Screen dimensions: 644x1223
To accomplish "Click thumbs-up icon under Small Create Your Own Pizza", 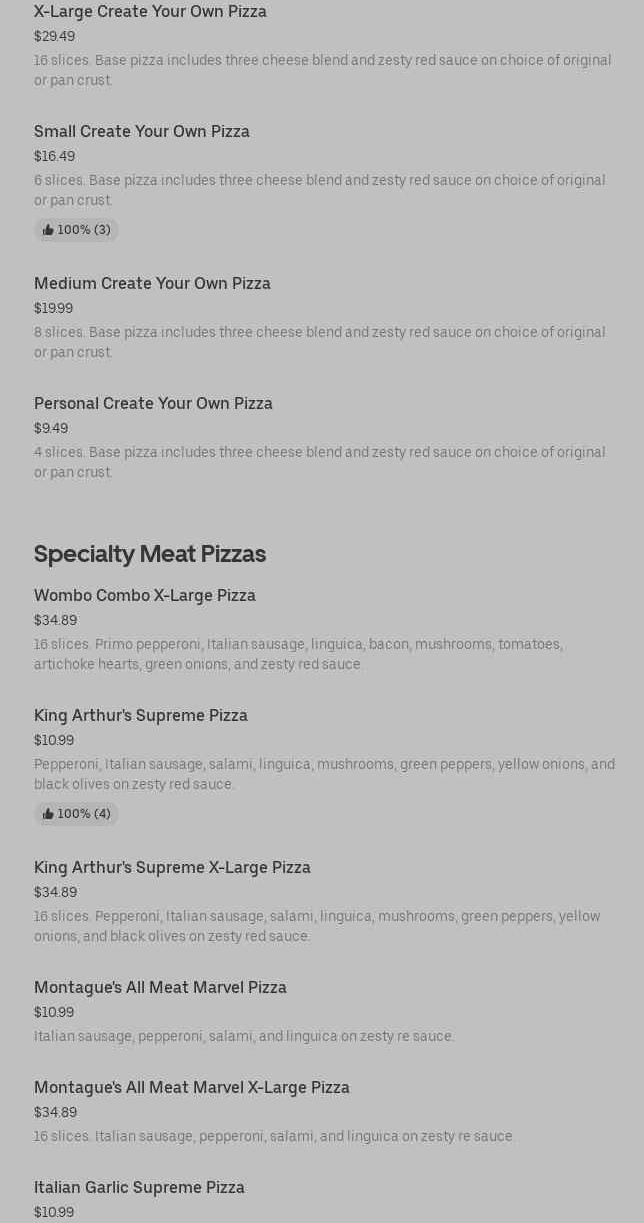I will [x=48, y=230].
